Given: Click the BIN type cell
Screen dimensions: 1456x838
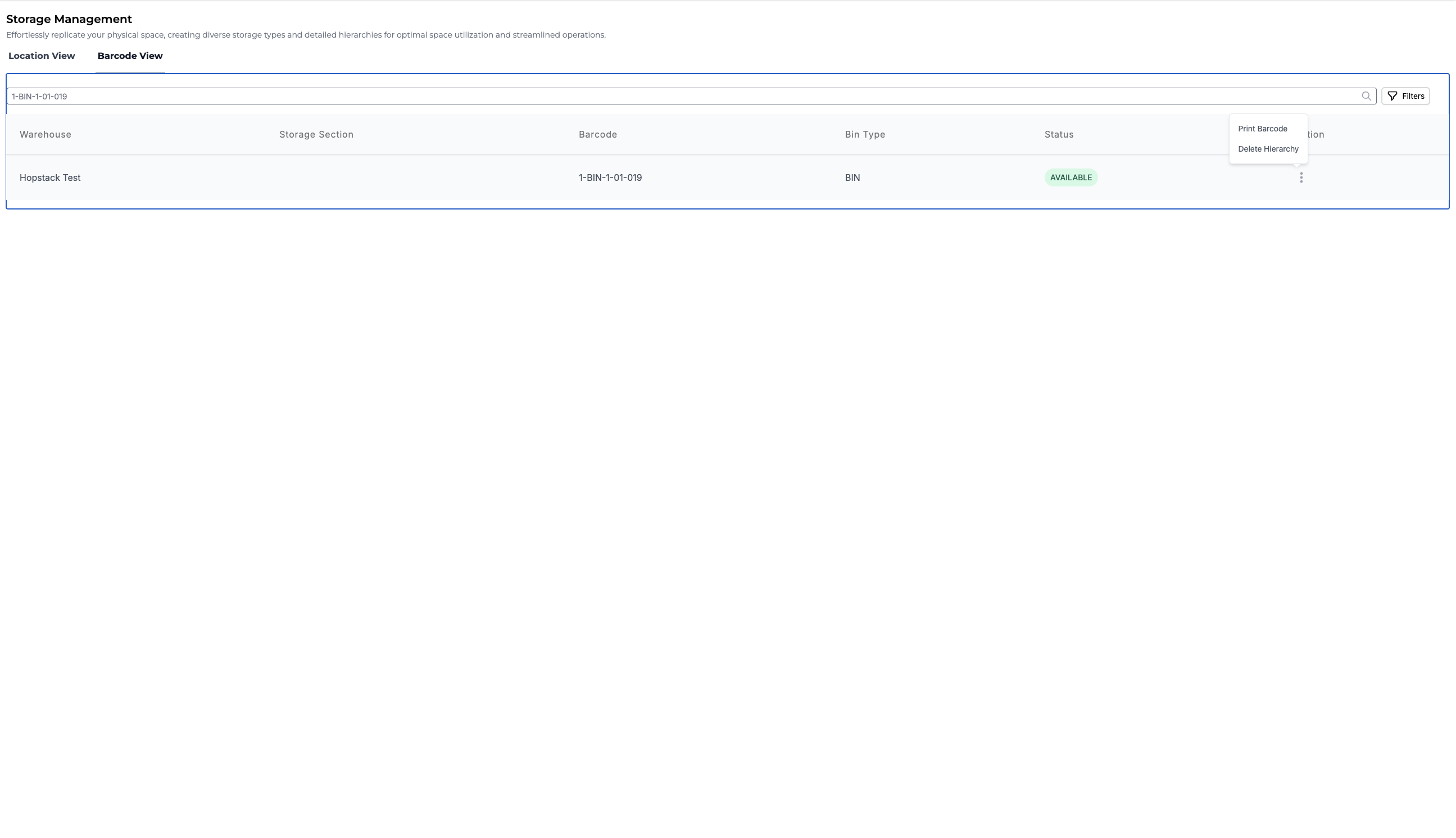Looking at the screenshot, I should pyautogui.click(x=852, y=178).
